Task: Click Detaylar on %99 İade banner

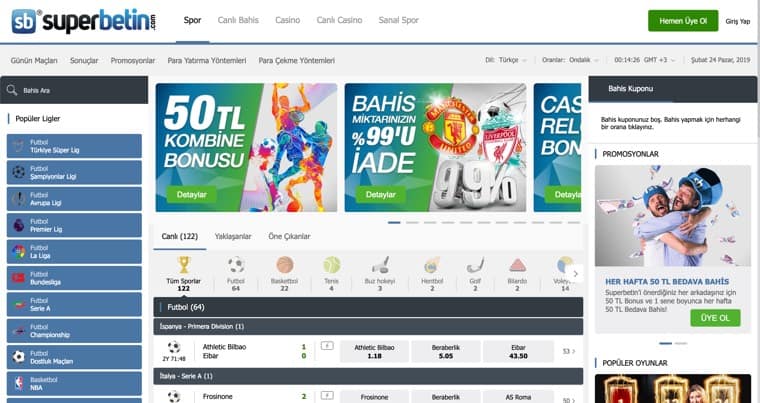Action: coord(380,194)
